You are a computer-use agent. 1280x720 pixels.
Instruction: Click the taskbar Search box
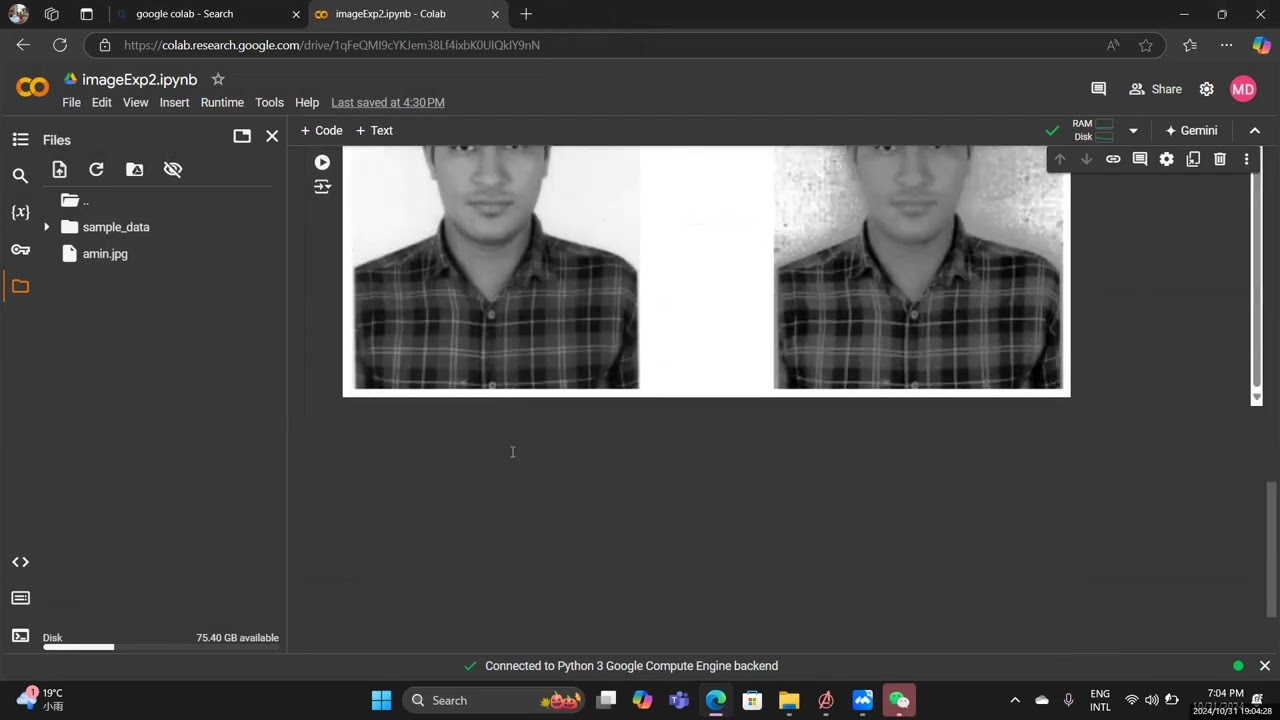coord(495,700)
